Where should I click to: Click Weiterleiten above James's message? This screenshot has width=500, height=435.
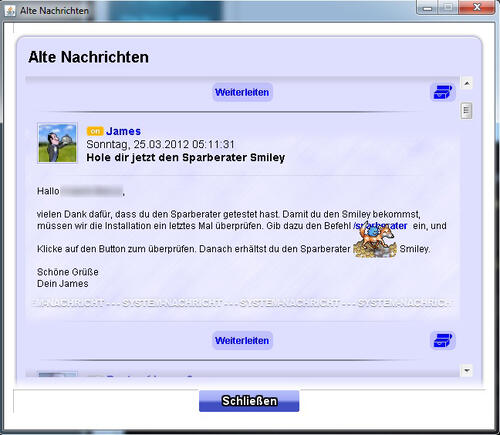242,92
